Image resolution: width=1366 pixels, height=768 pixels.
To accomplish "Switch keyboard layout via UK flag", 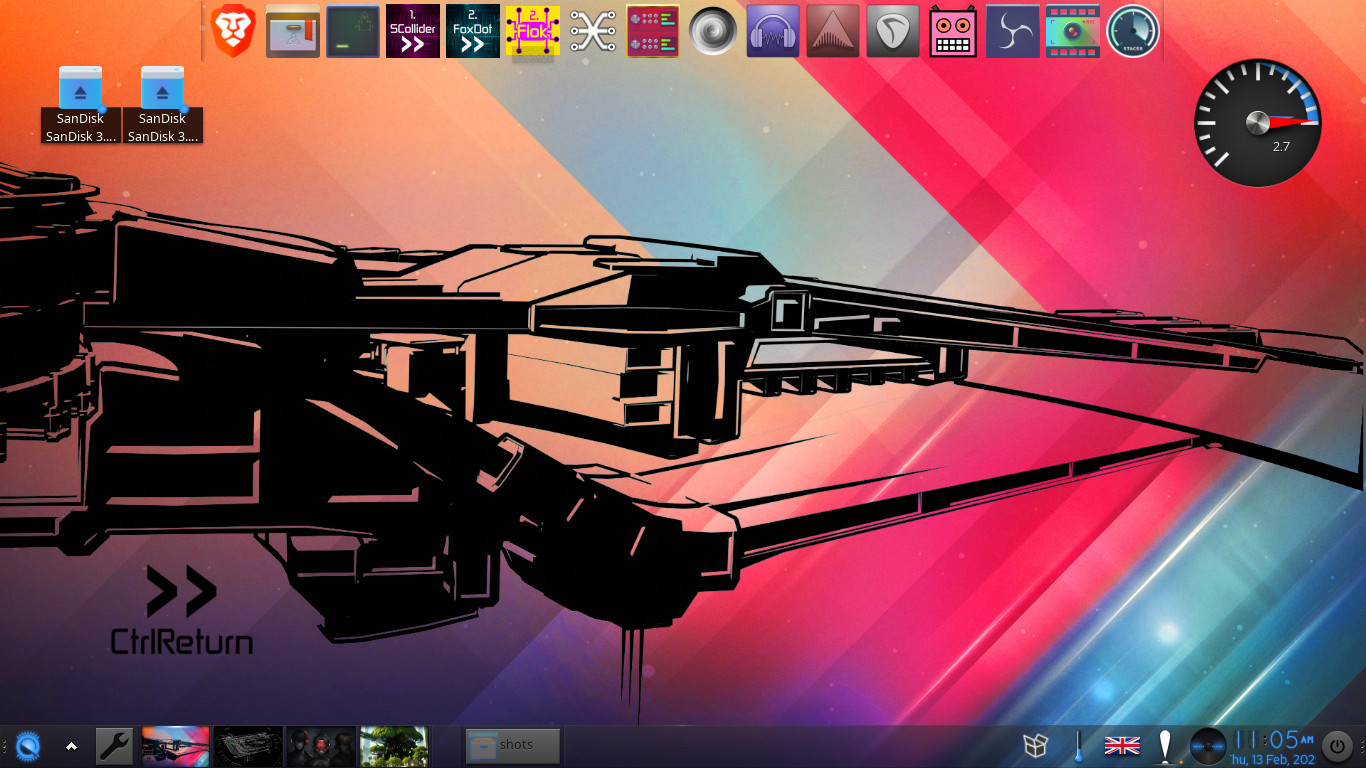I will [1122, 746].
